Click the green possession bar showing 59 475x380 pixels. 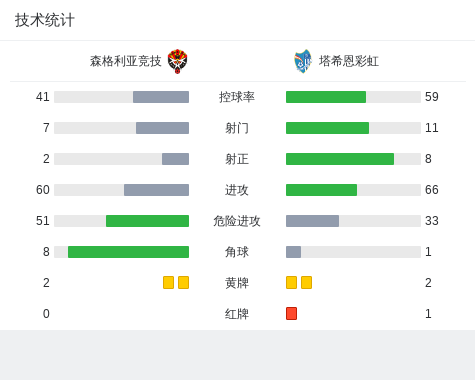coord(326,97)
